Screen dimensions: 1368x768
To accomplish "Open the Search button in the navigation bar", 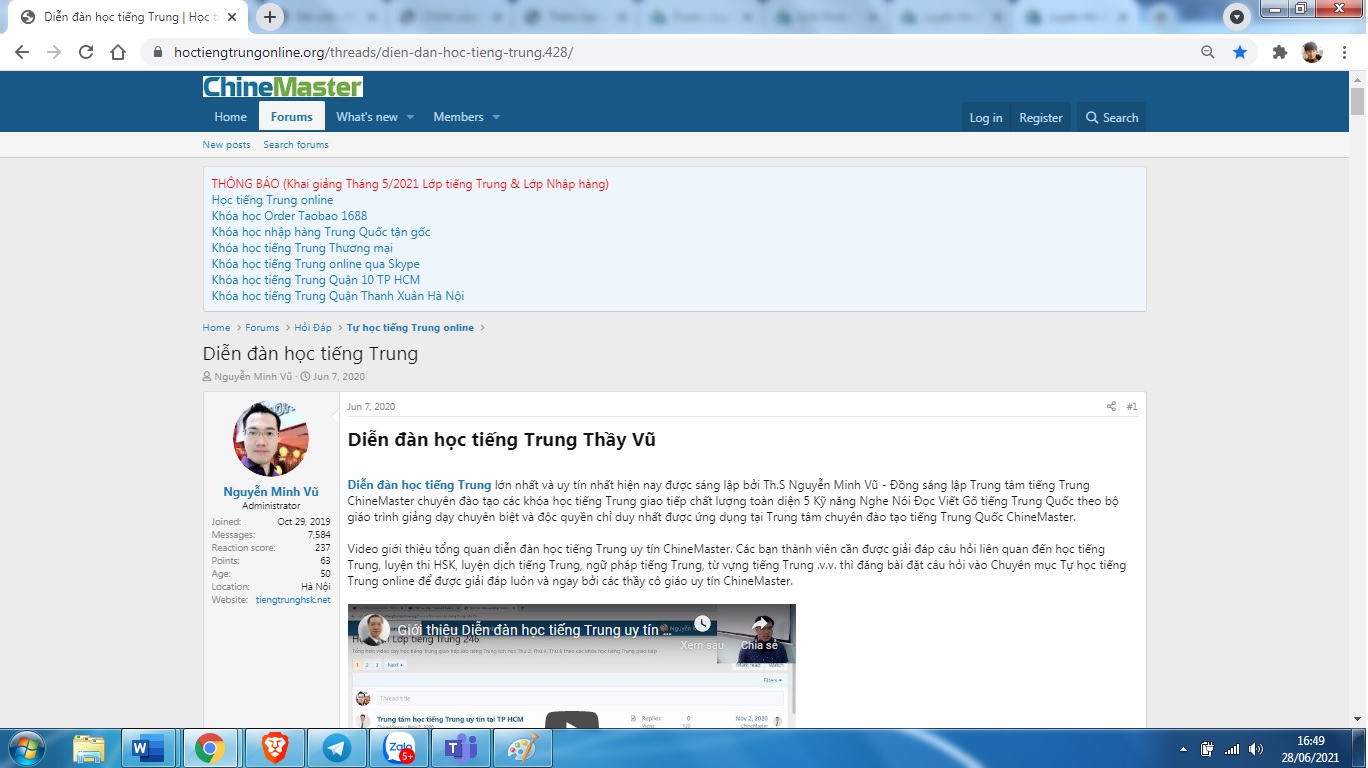I will (x=1111, y=118).
